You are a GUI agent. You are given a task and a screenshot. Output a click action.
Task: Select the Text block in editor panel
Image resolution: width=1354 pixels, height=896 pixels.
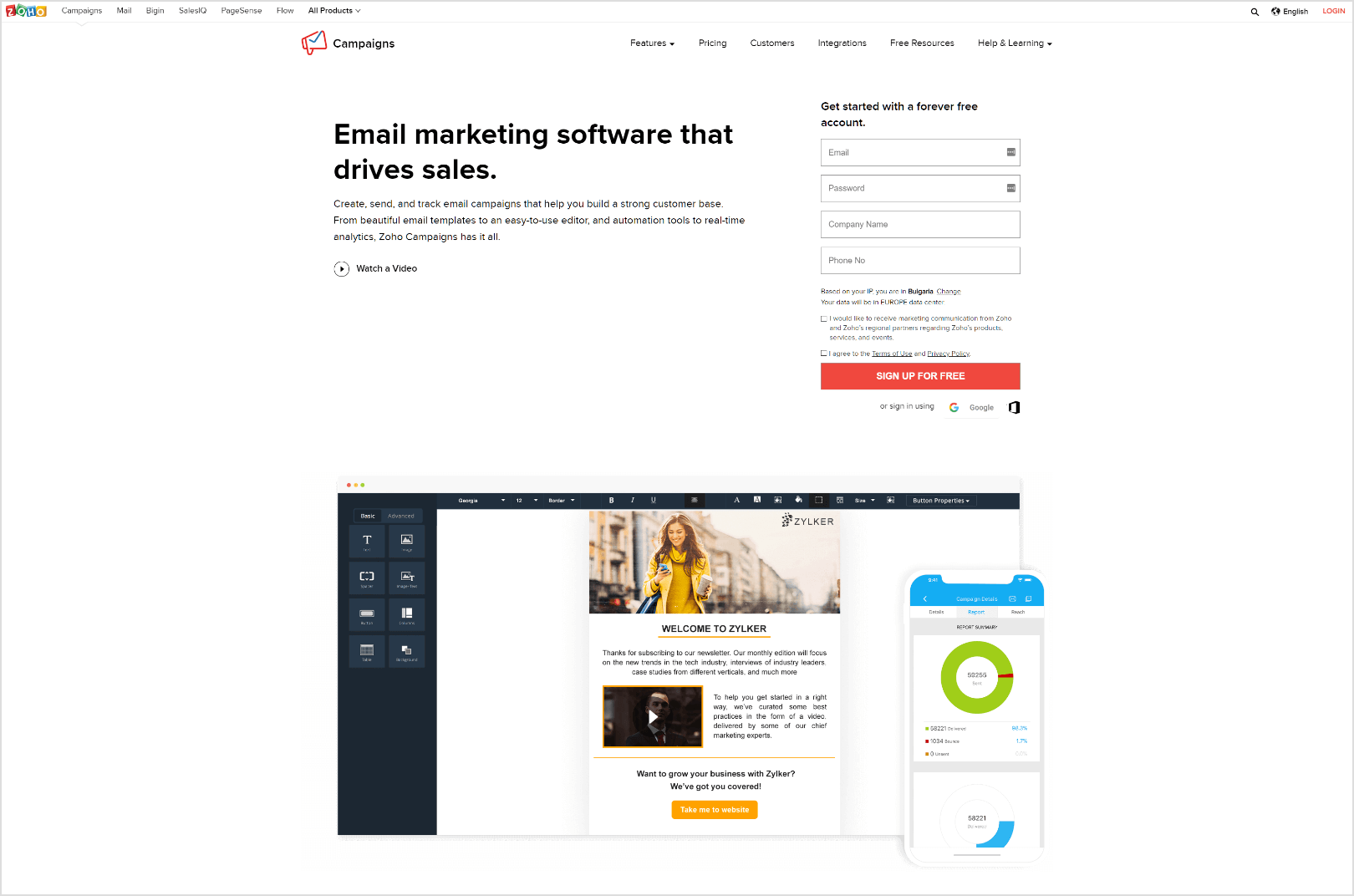click(367, 542)
